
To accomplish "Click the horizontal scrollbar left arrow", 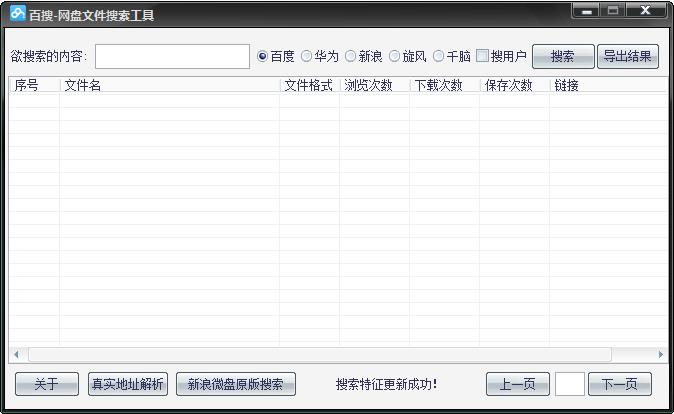I will (16, 355).
